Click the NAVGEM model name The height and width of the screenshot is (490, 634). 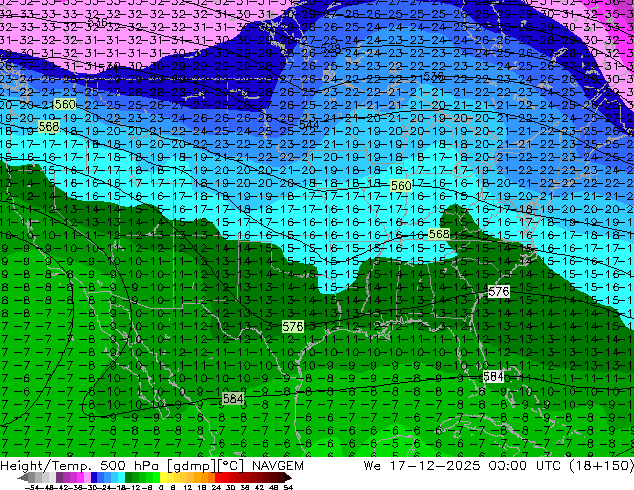(278, 466)
